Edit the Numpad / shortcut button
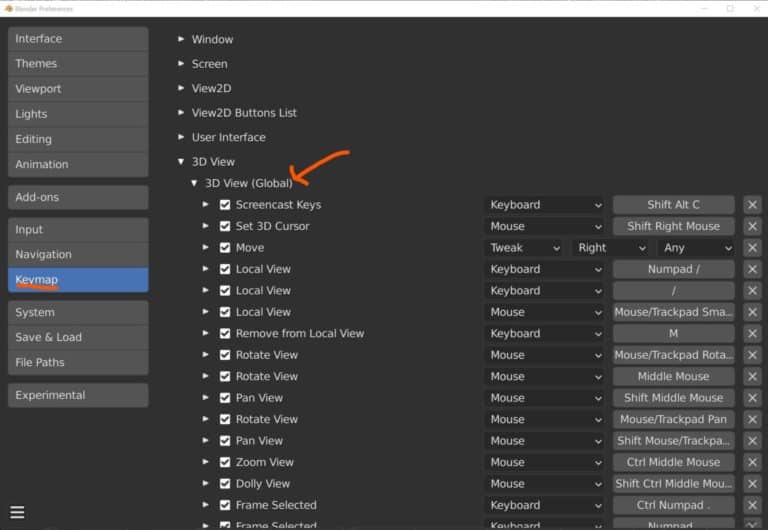Image resolution: width=768 pixels, height=530 pixels. click(x=673, y=269)
